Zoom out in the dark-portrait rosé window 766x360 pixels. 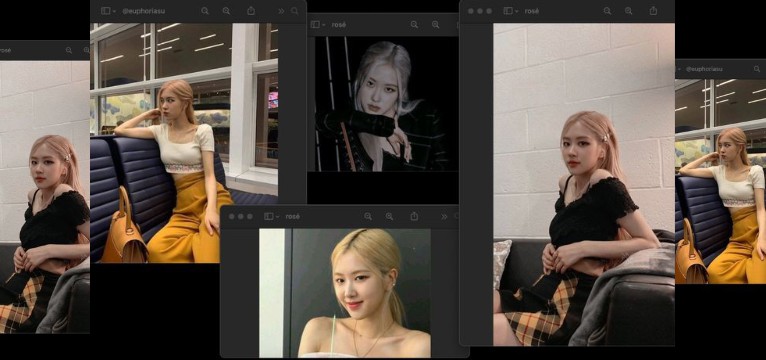pyautogui.click(x=414, y=24)
